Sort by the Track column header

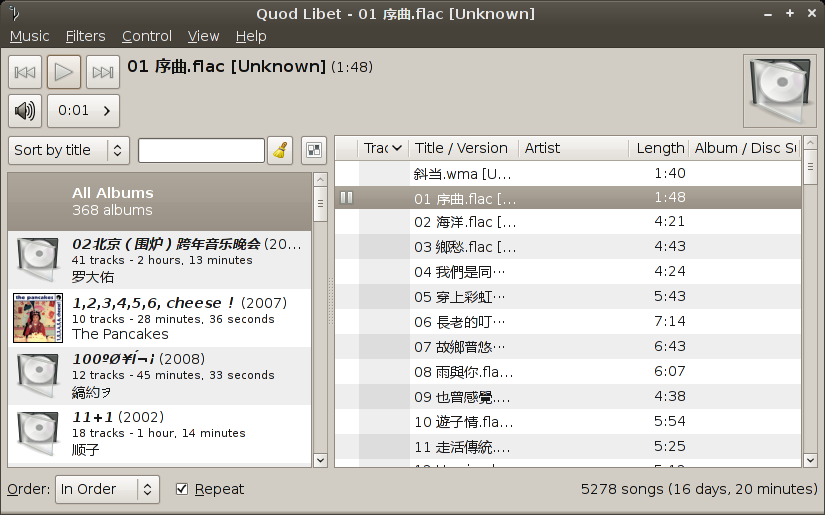(x=383, y=148)
